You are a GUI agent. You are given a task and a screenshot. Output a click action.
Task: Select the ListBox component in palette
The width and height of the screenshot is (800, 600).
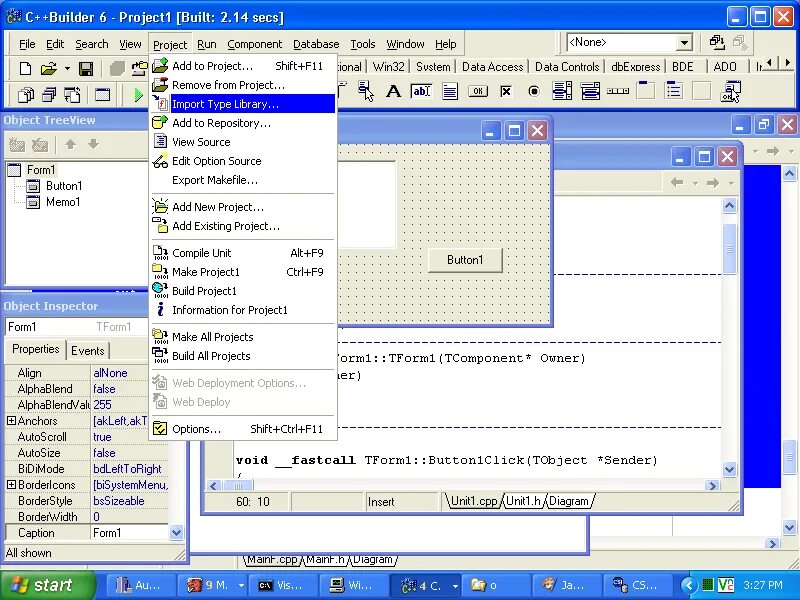pos(562,91)
